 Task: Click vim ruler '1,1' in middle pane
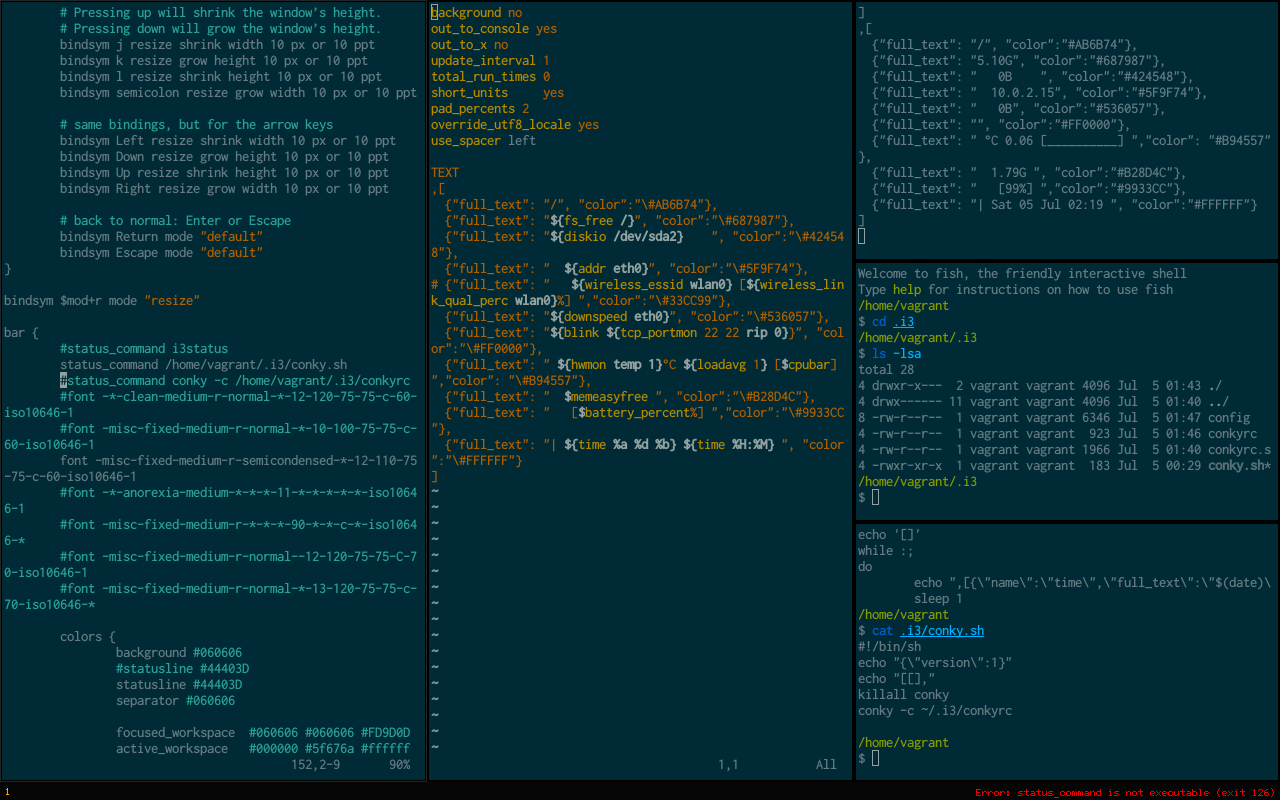[728, 765]
